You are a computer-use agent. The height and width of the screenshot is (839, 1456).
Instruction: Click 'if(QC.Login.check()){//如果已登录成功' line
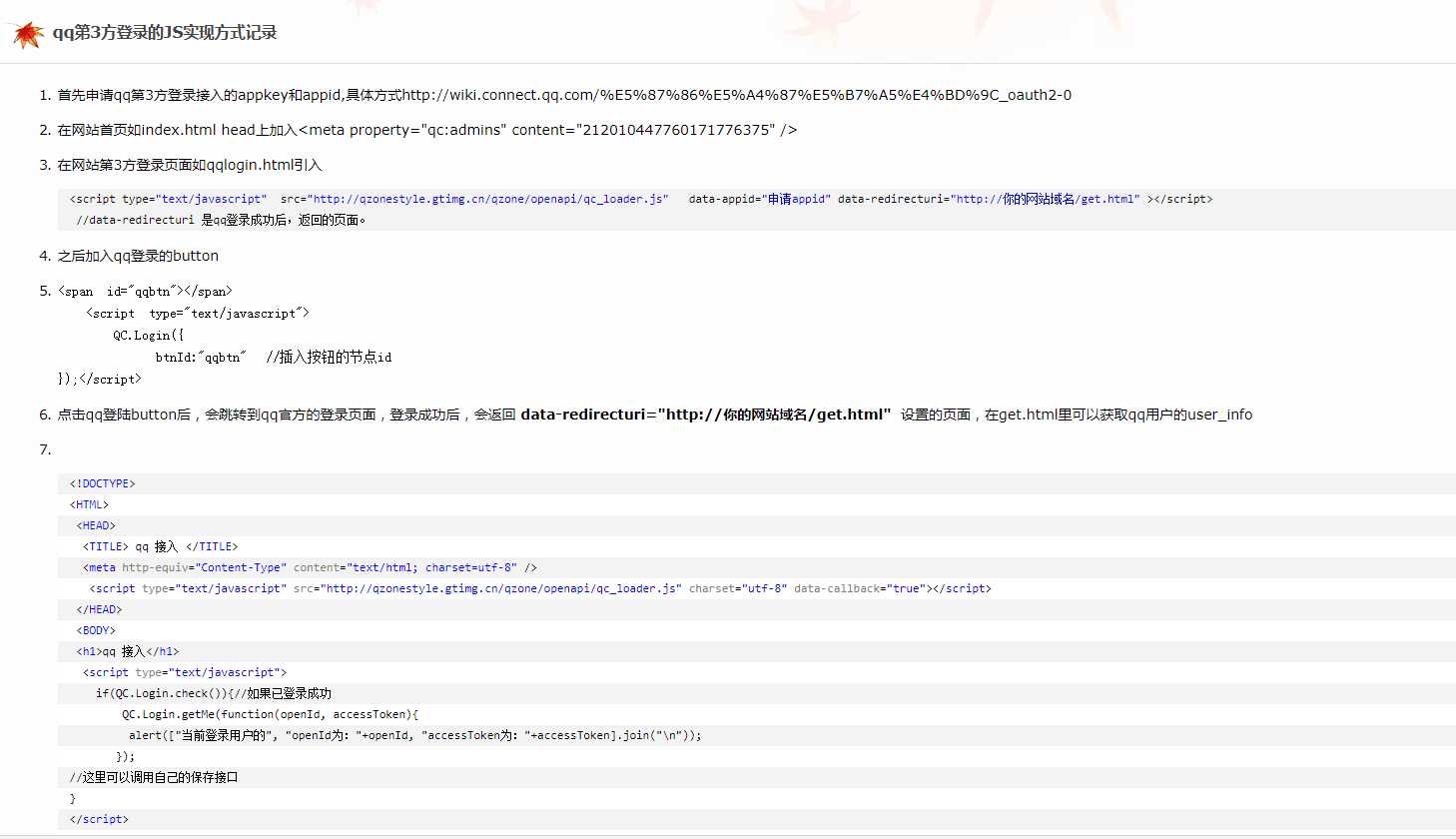(214, 693)
